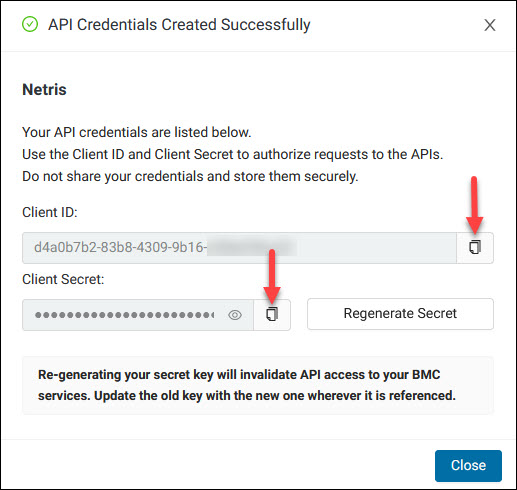Click the 'Netris' heading text
This screenshot has height=490, width=517.
point(44,89)
